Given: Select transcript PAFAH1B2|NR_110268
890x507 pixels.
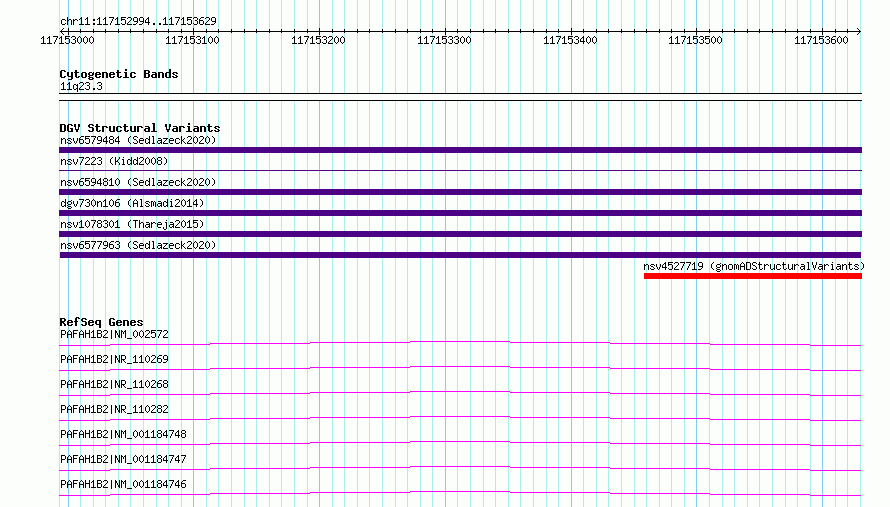Looking at the screenshot, I should [114, 384].
